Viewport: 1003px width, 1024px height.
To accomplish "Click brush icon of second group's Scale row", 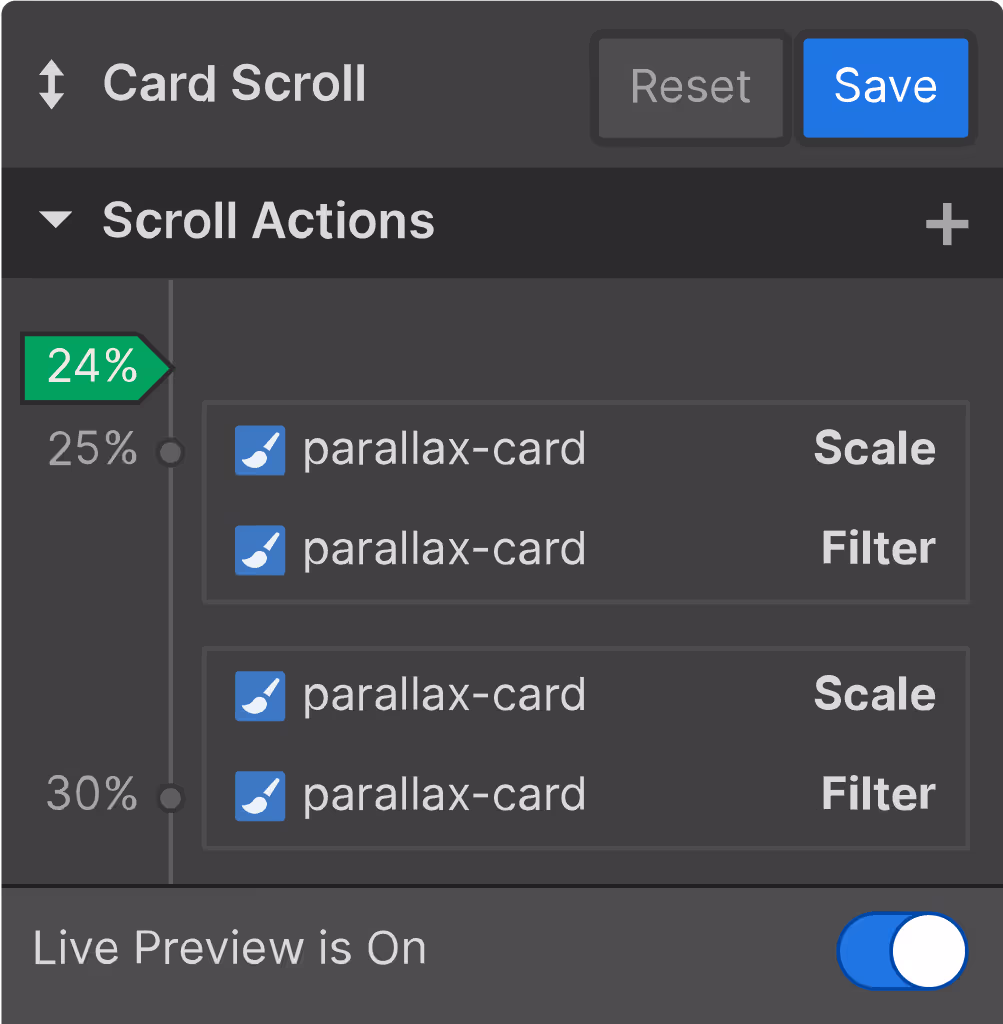I will (260, 696).
